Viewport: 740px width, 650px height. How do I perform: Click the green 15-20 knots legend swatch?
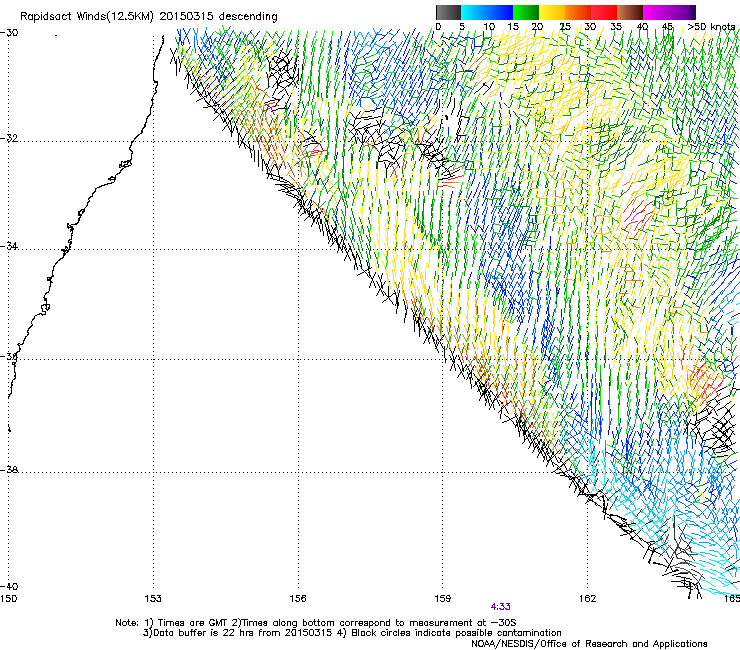pyautogui.click(x=526, y=12)
